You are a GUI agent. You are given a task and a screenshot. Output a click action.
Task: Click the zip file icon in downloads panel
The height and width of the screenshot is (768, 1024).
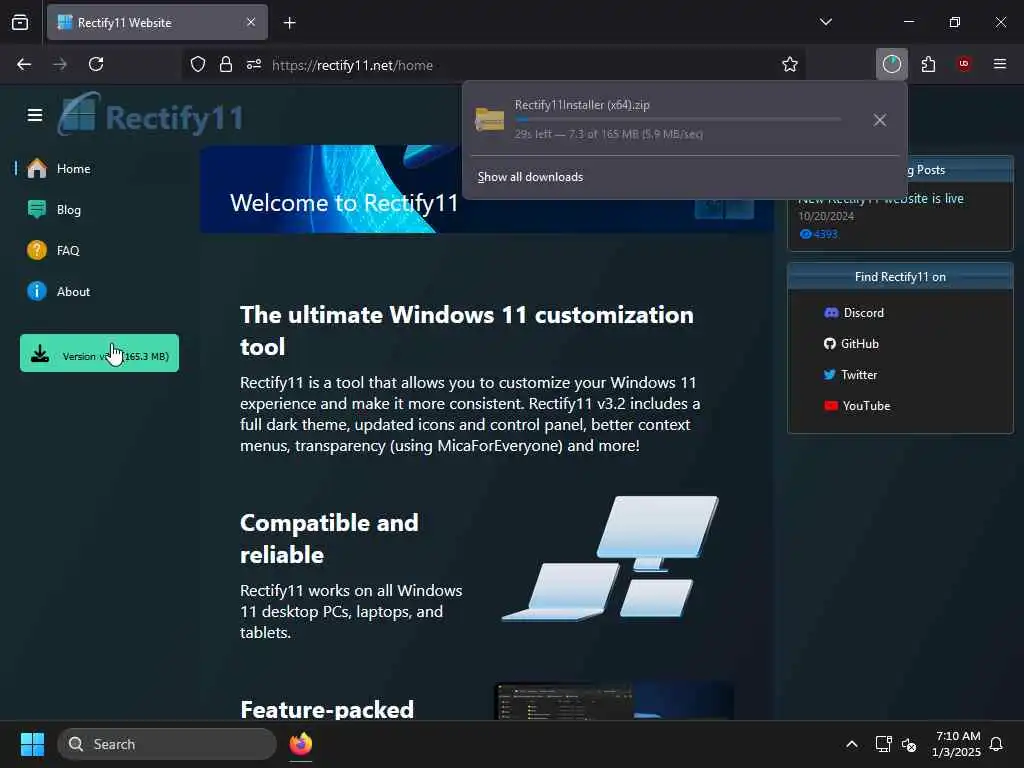click(489, 120)
